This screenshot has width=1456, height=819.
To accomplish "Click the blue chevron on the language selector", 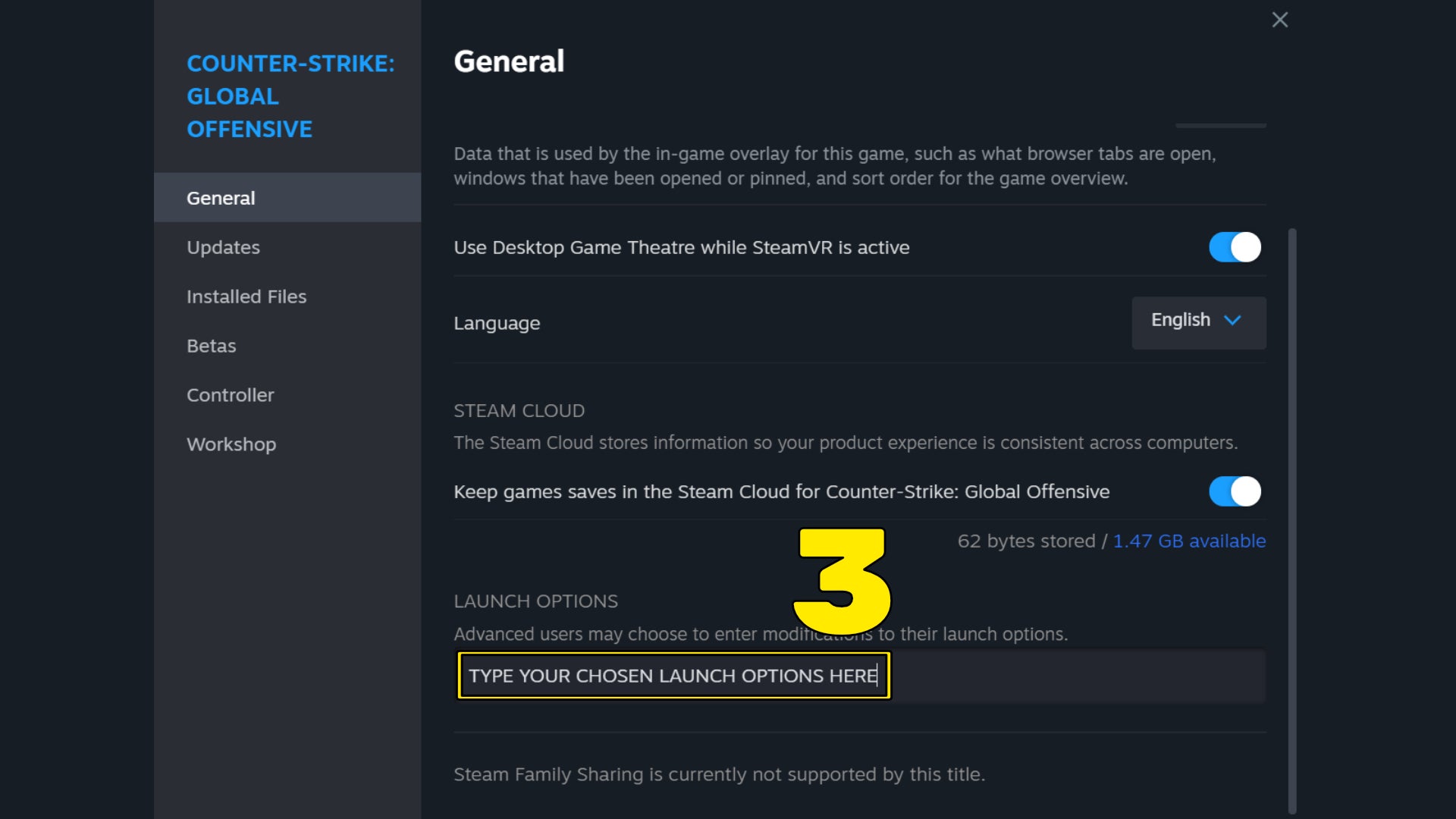I will pos(1232,321).
